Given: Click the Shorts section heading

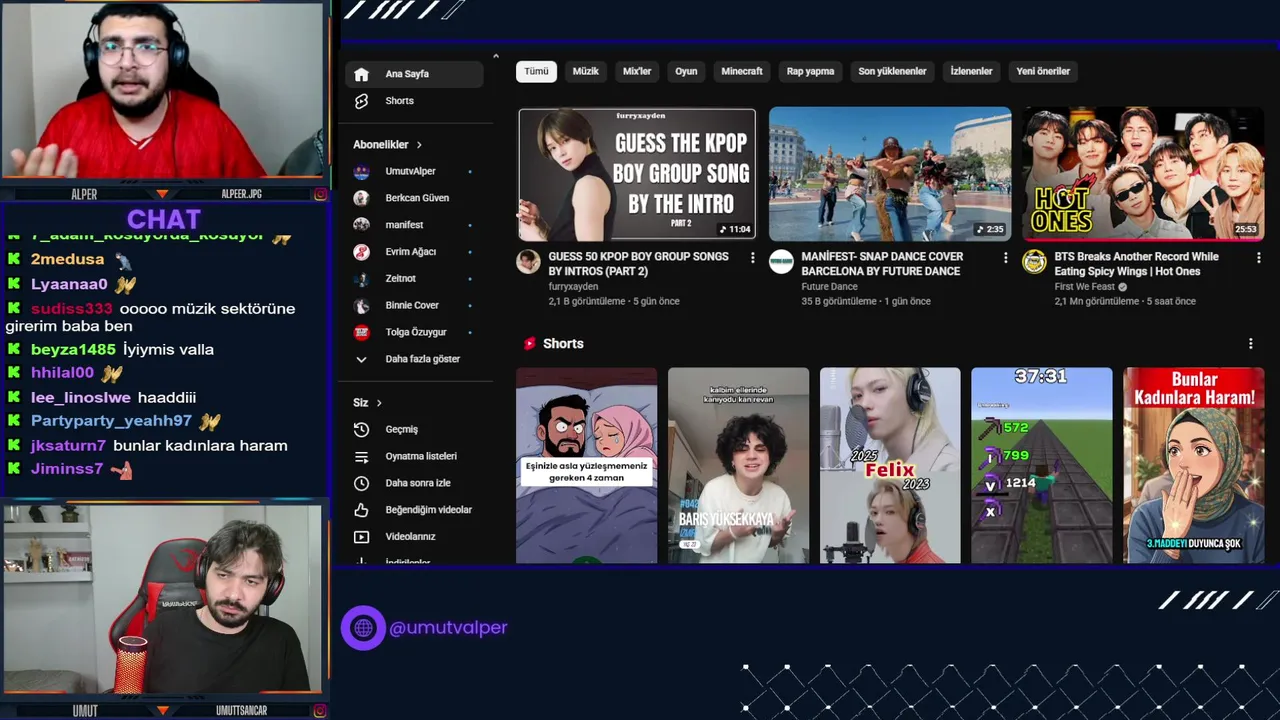Looking at the screenshot, I should click(x=563, y=344).
